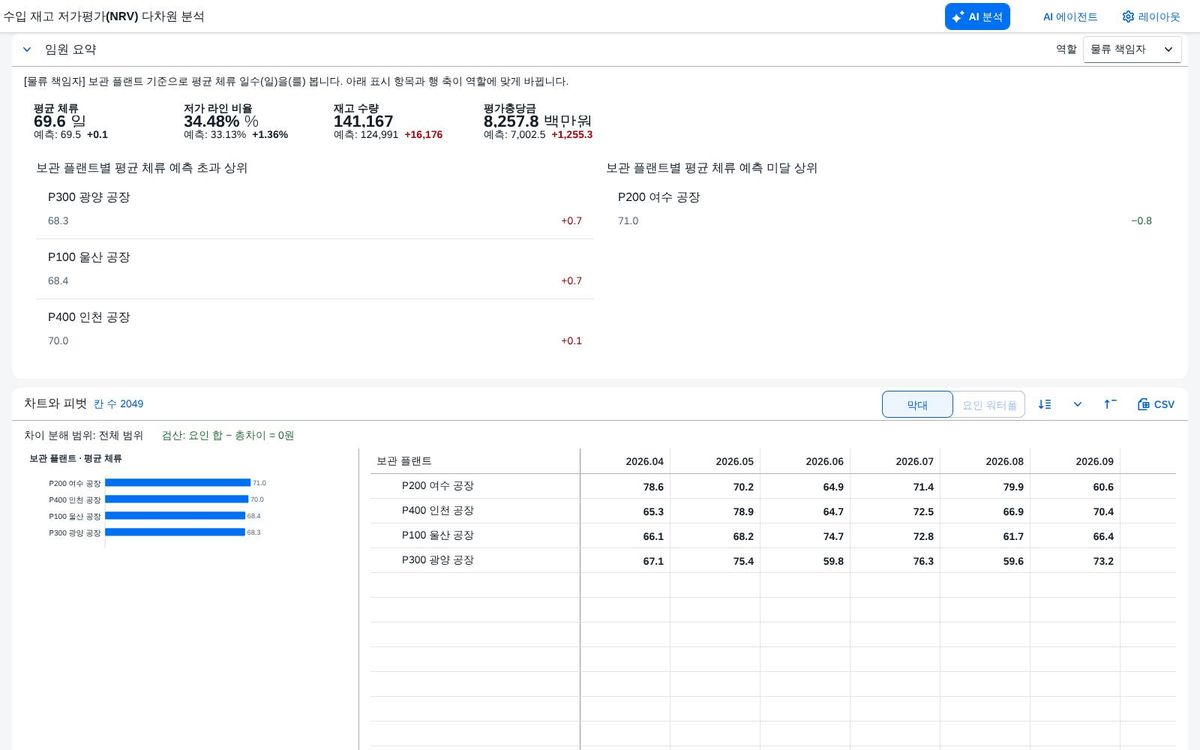
Task: Click the 2026.04 column header
Action: tap(625, 461)
